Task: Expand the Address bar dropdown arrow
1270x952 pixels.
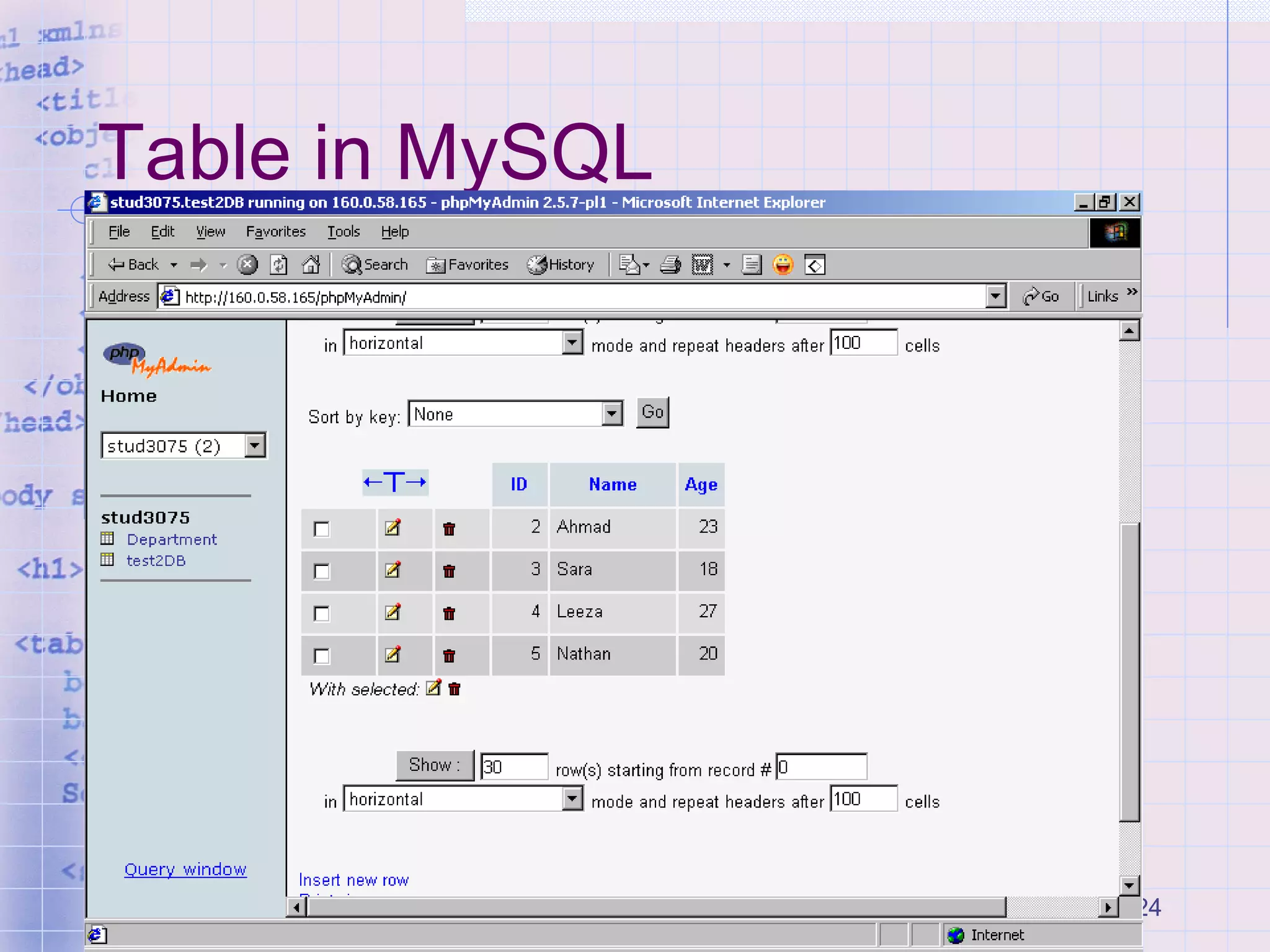Action: pyautogui.click(x=995, y=297)
